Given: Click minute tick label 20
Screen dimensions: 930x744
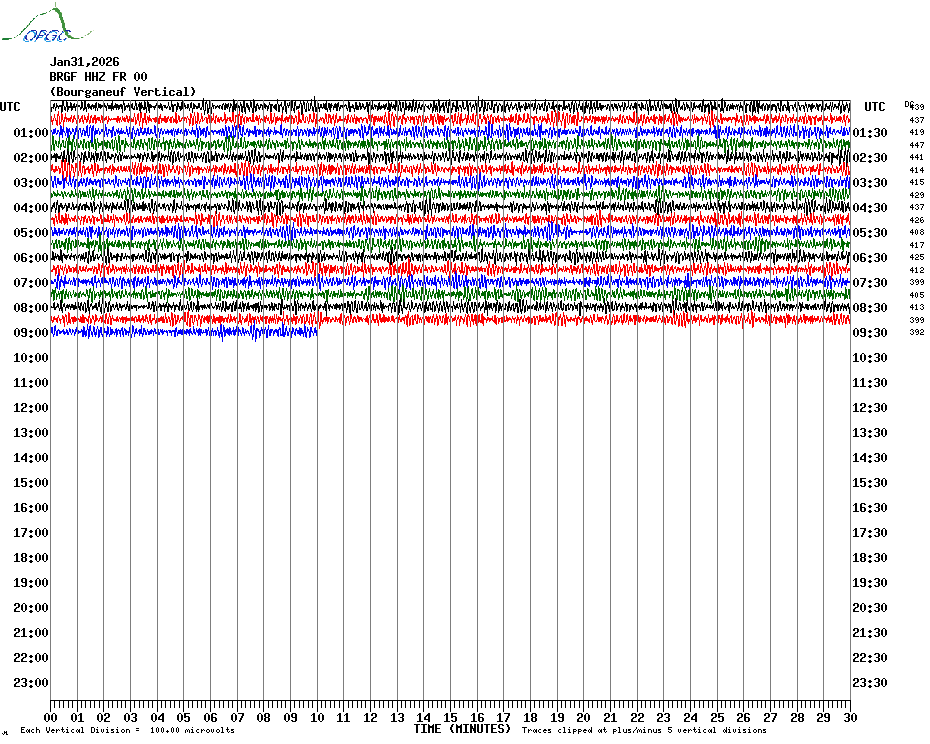Looking at the screenshot, I should pyautogui.click(x=584, y=718).
